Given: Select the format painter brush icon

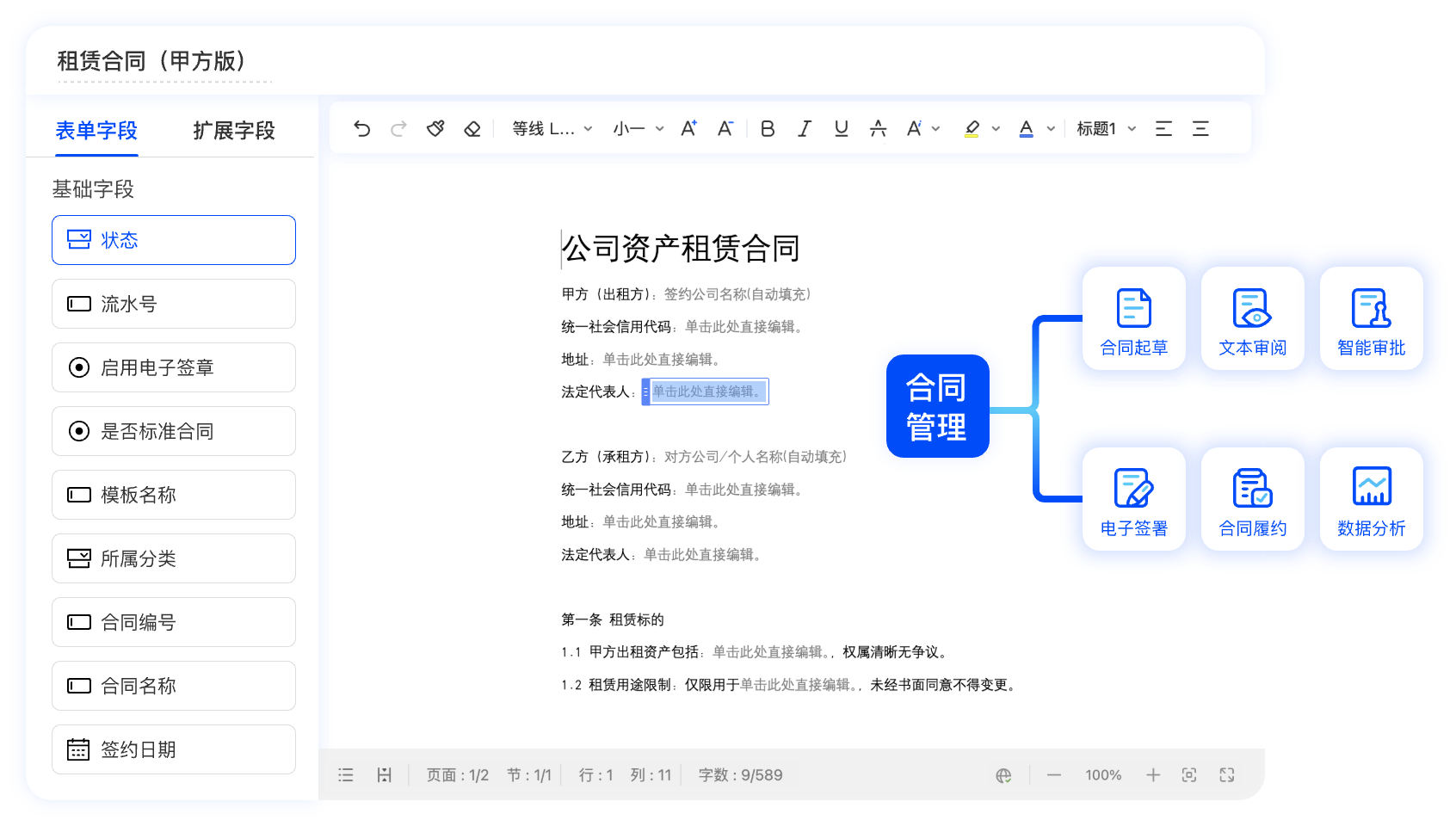Looking at the screenshot, I should tap(435, 129).
